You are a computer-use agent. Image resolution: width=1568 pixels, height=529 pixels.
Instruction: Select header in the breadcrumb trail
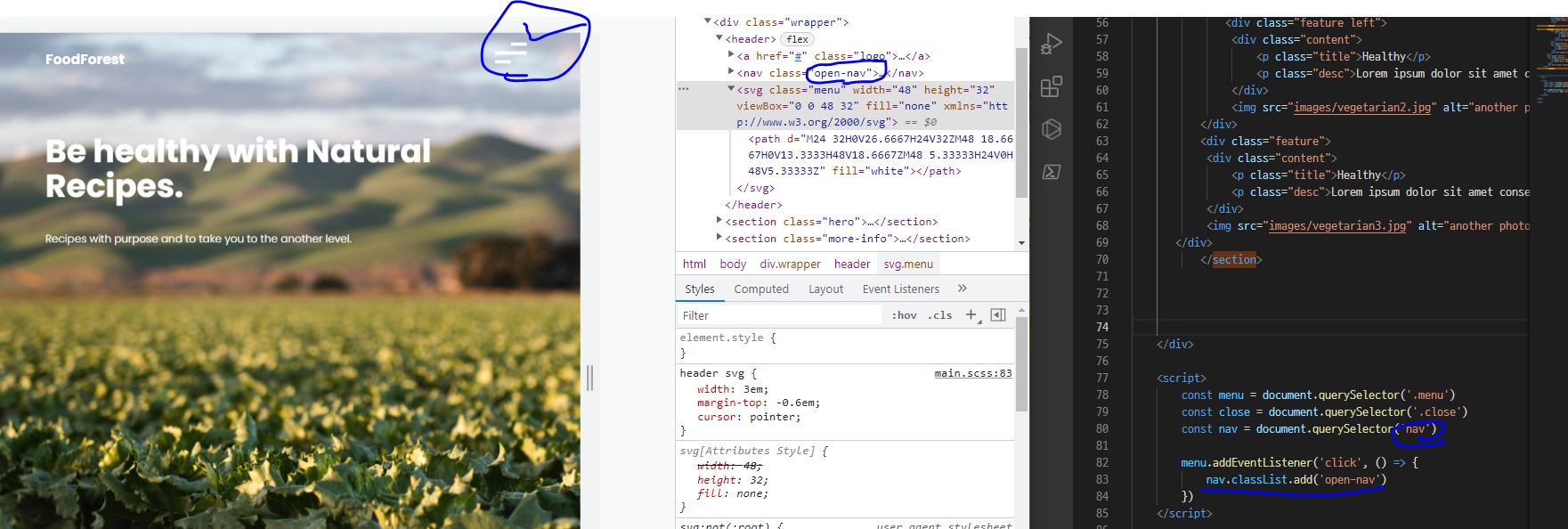pos(852,264)
